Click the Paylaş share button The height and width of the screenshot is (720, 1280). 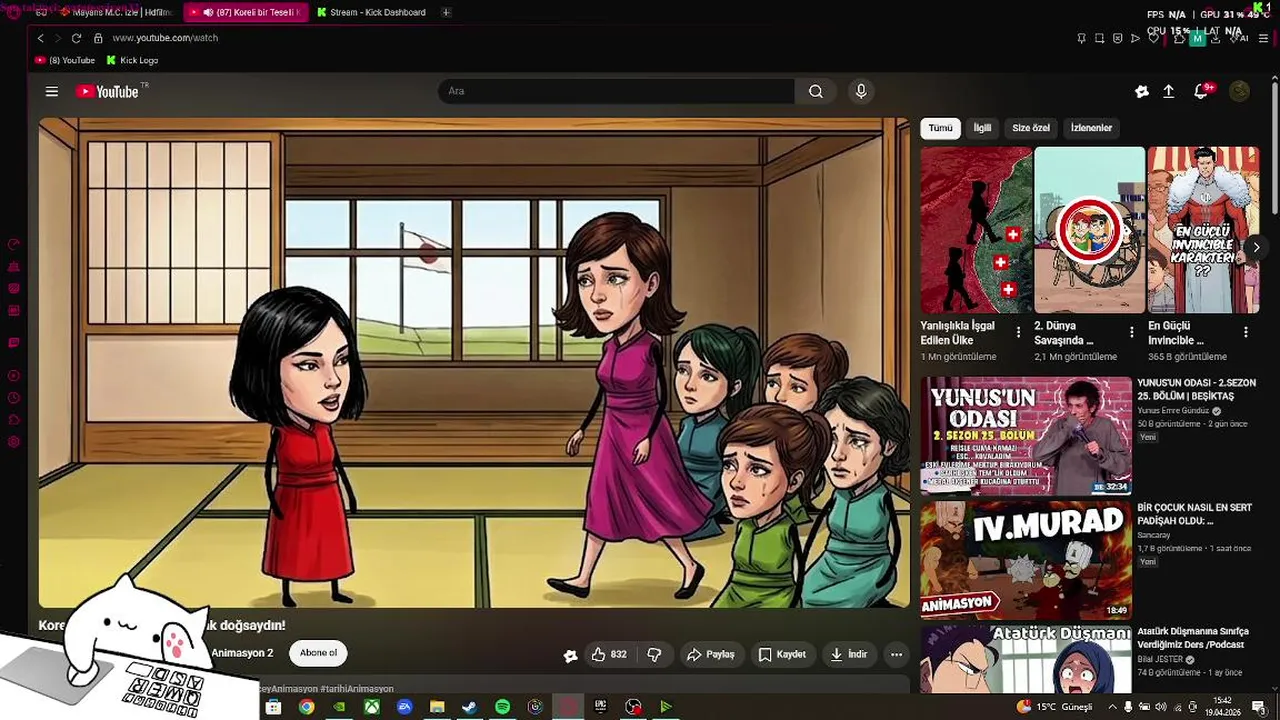pyautogui.click(x=710, y=654)
